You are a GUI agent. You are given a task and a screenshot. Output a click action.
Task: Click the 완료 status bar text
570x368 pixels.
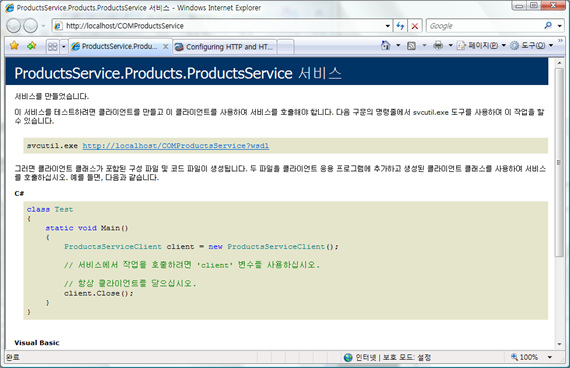coord(13,357)
